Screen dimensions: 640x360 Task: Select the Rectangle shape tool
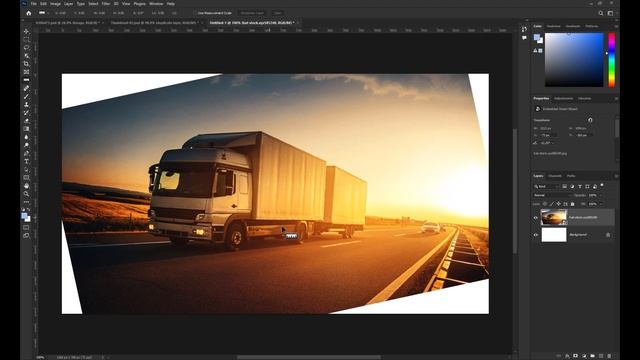27,178
